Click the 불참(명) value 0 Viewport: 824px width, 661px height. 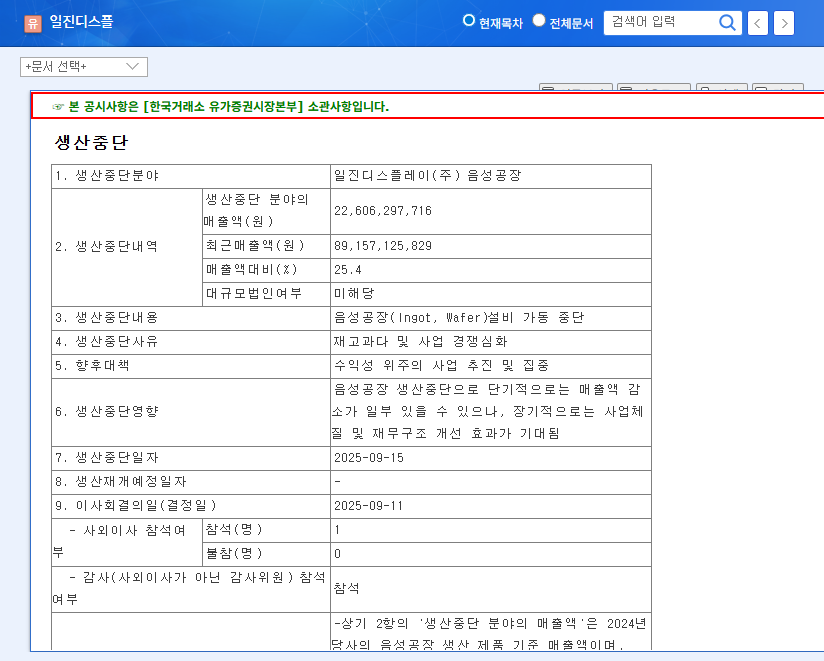tap(337, 554)
